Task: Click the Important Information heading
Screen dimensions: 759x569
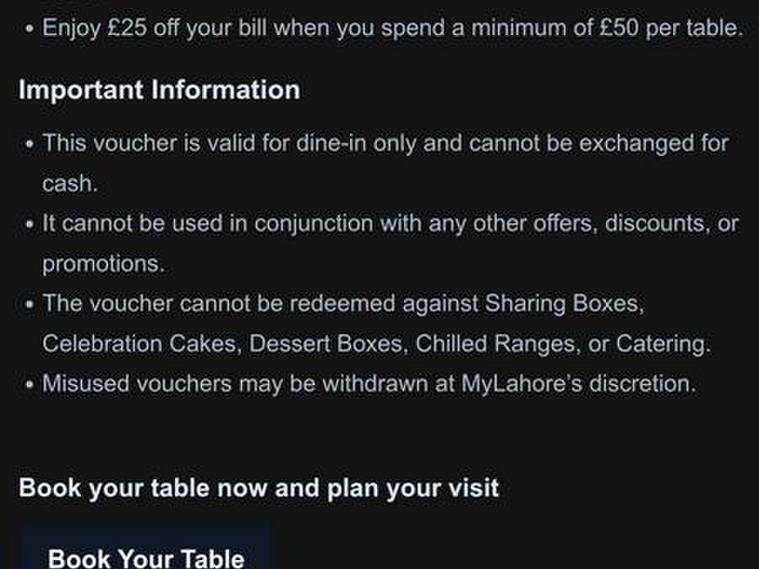Action: point(159,90)
